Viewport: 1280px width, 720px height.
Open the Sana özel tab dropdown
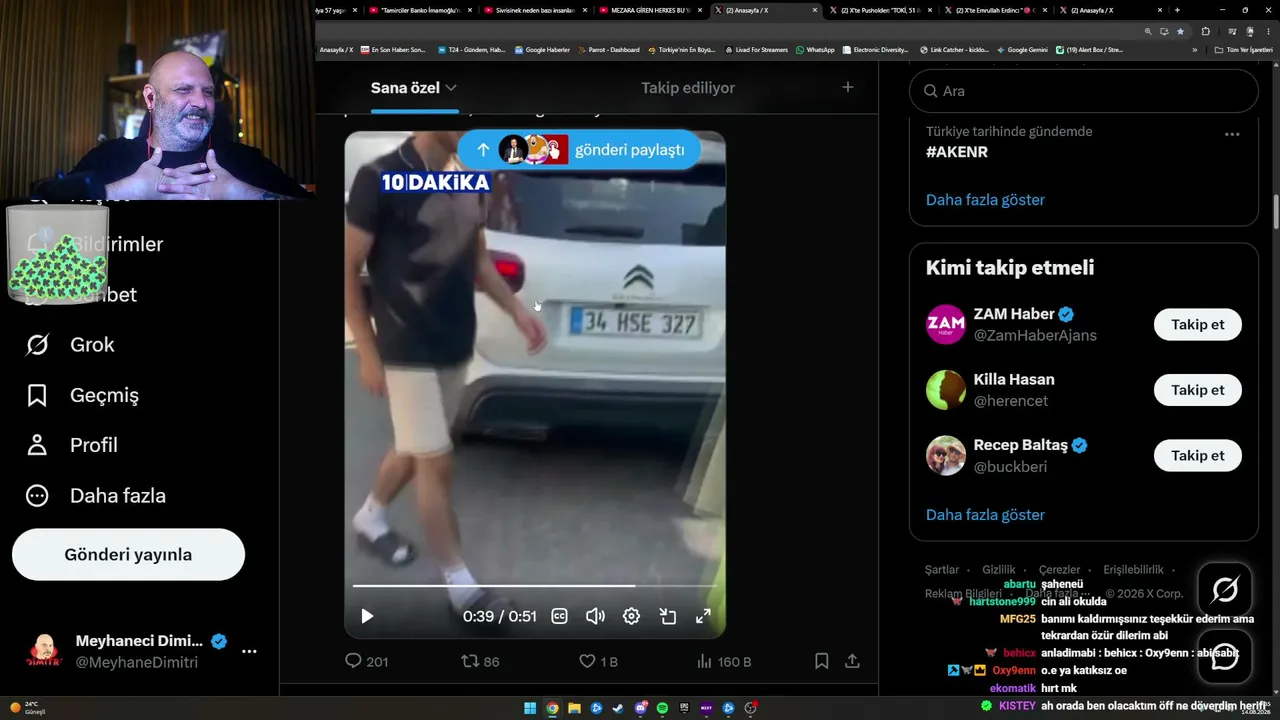(414, 88)
